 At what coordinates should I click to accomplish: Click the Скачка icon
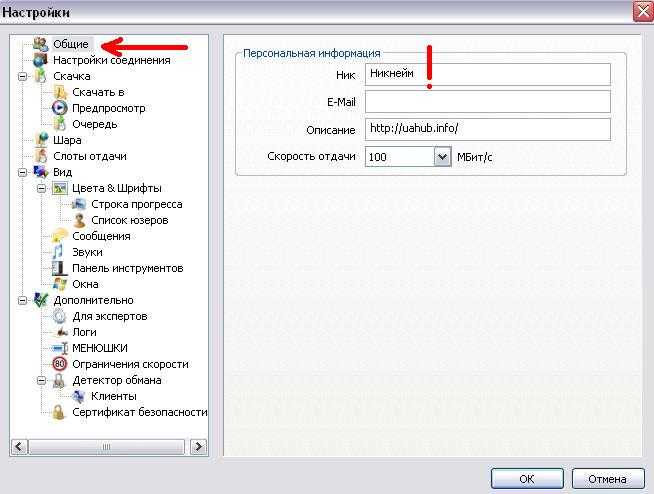pos(41,76)
